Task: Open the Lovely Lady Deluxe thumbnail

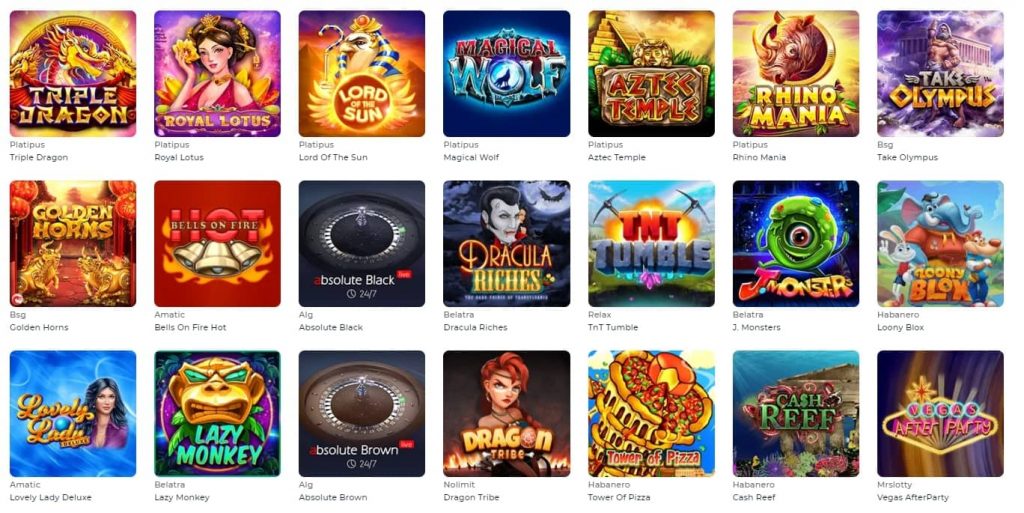Action: tap(73, 414)
